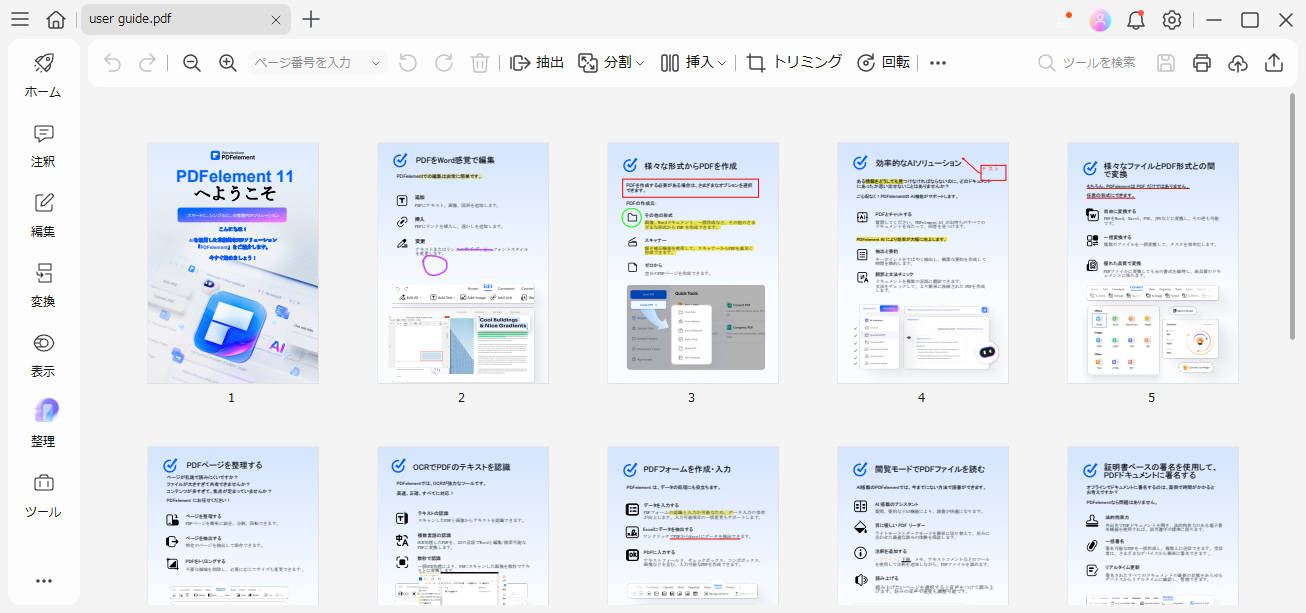
Task: Expand the 挿入 (insert) dropdown
Action: click(694, 63)
